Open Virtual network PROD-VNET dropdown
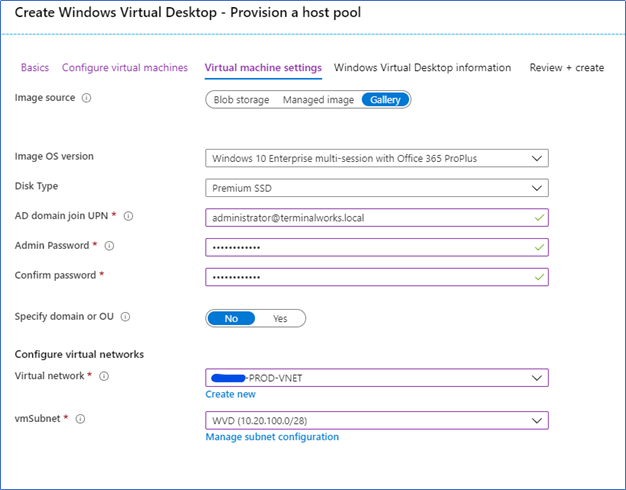The height and width of the screenshot is (490, 626). 377,378
